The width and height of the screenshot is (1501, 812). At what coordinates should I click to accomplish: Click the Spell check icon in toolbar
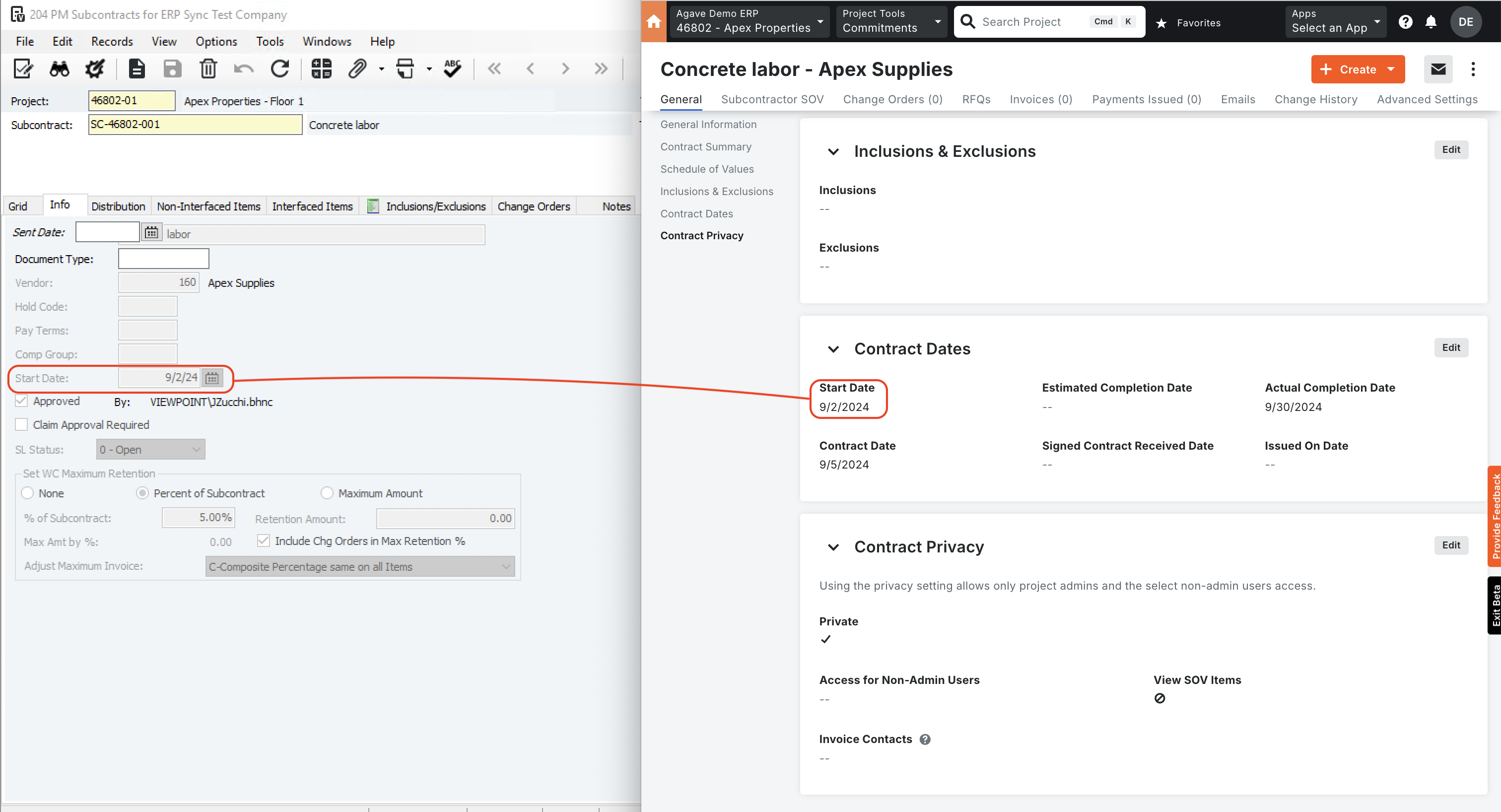click(x=452, y=67)
